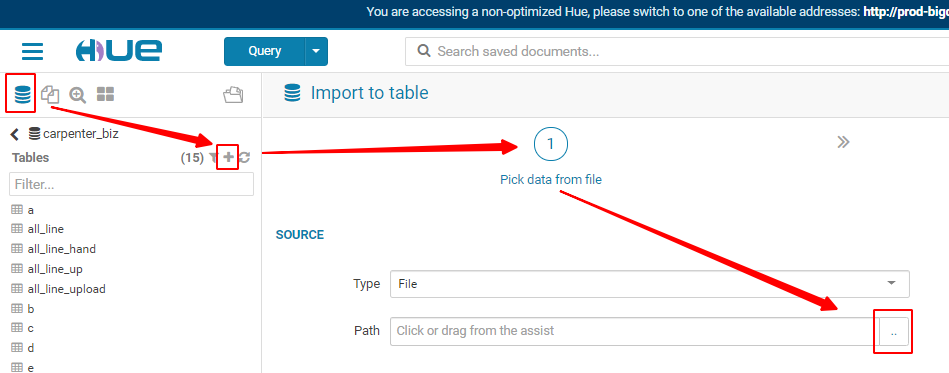The image size is (949, 373).
Task: Click the plus icon to create table
Action: coord(228,157)
